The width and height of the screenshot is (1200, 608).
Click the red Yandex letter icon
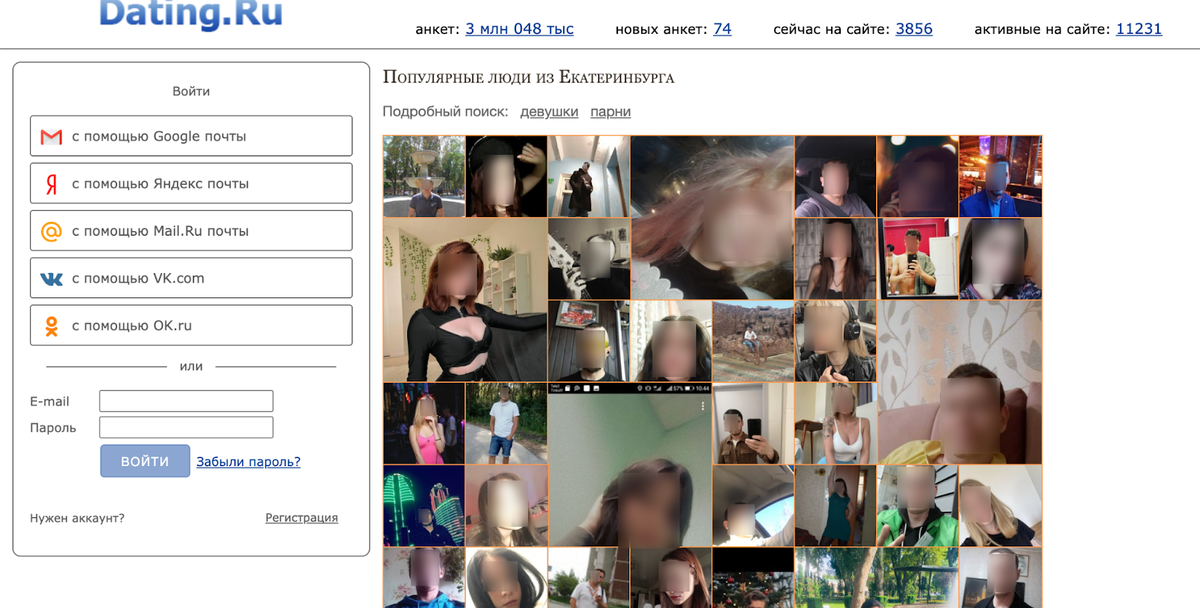(x=51, y=184)
